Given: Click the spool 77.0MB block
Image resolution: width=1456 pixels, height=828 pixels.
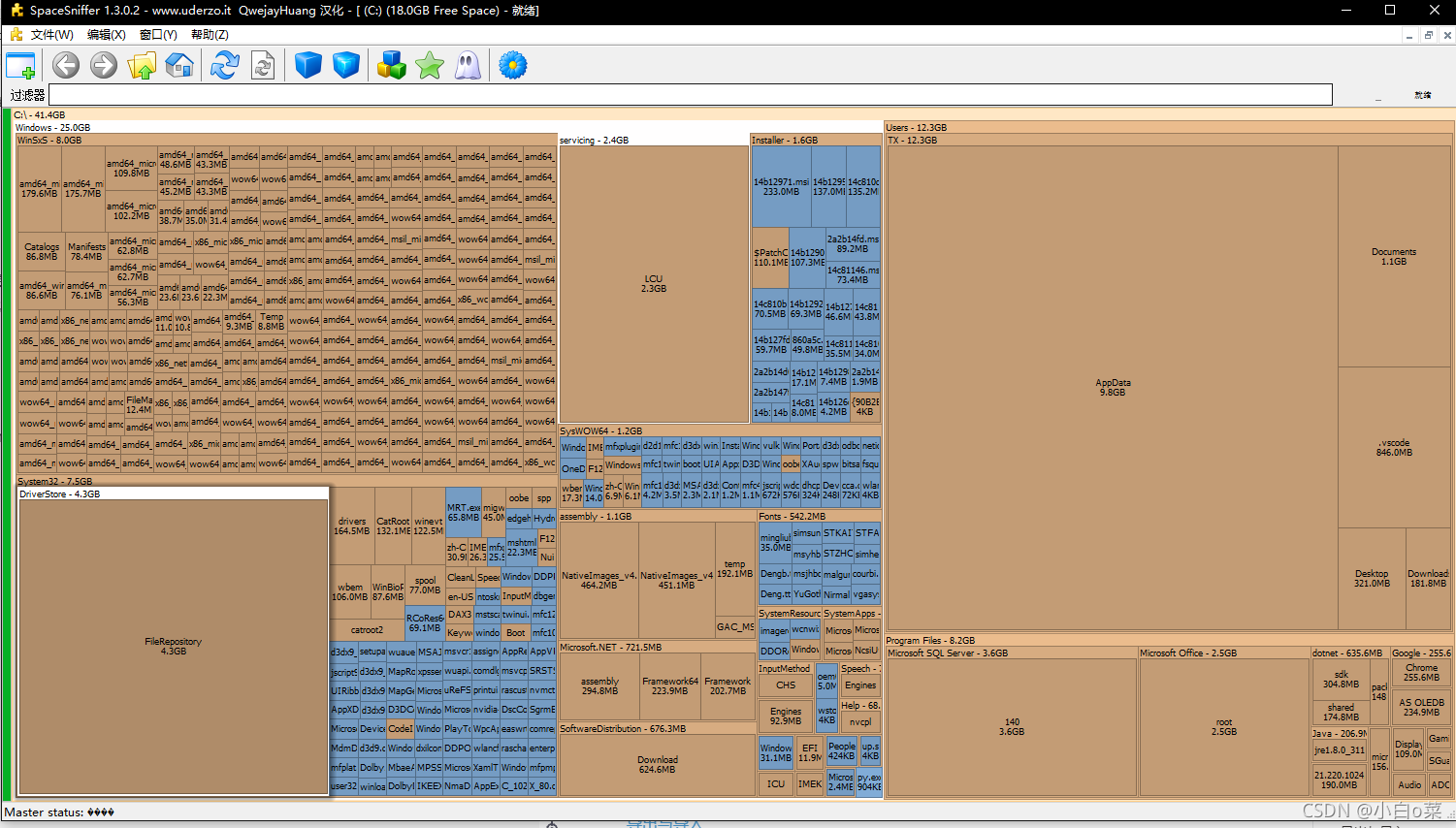Looking at the screenshot, I should tap(425, 586).
